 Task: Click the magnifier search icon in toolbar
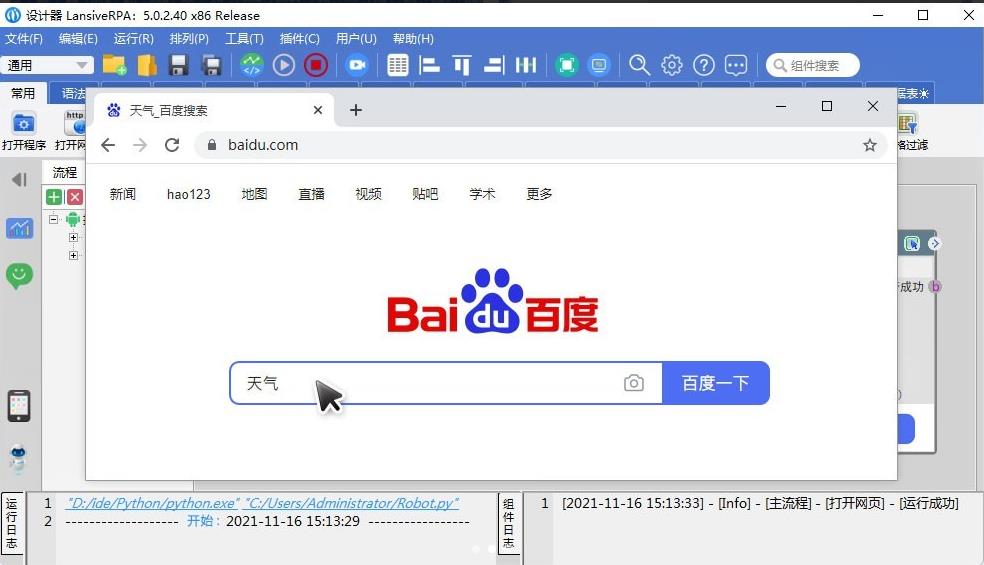(639, 65)
